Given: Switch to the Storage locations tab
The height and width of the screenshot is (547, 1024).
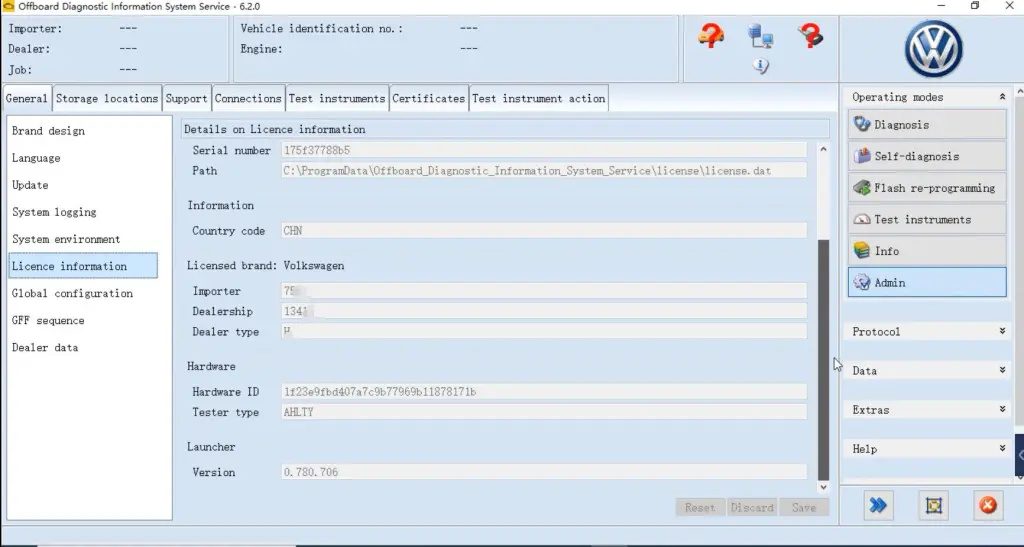Looking at the screenshot, I should (107, 99).
